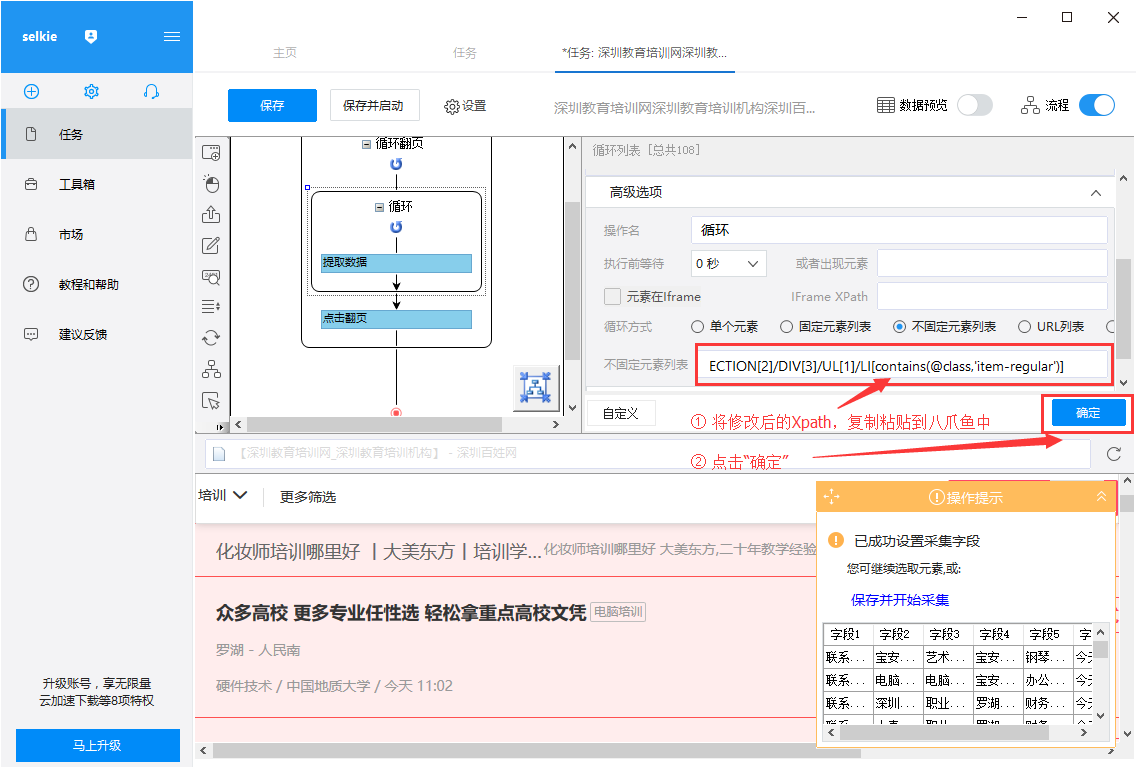
Task: Open the 培训 category dropdown
Action: (x=223, y=495)
